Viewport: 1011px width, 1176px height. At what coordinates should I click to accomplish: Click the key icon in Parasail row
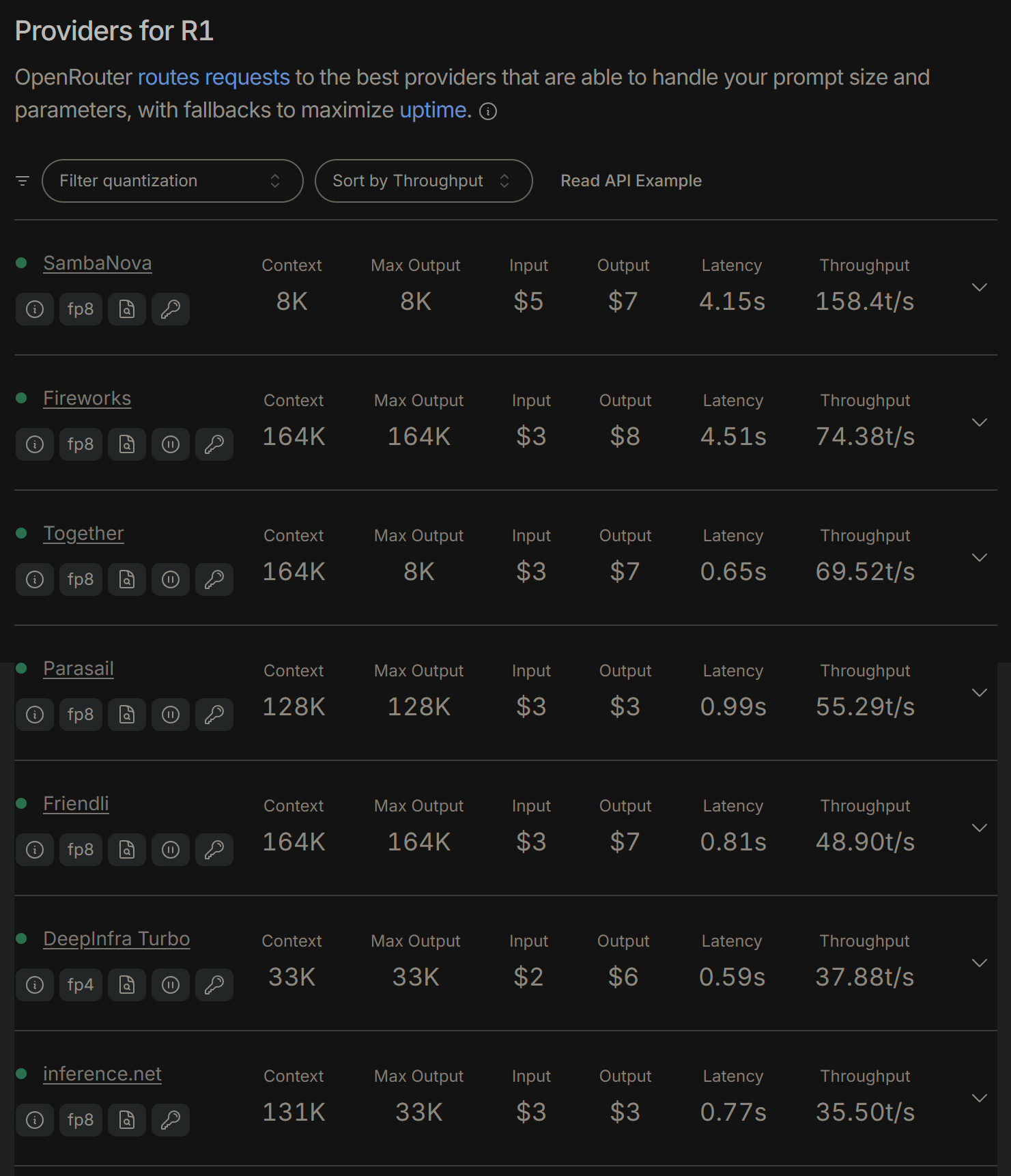(x=214, y=715)
